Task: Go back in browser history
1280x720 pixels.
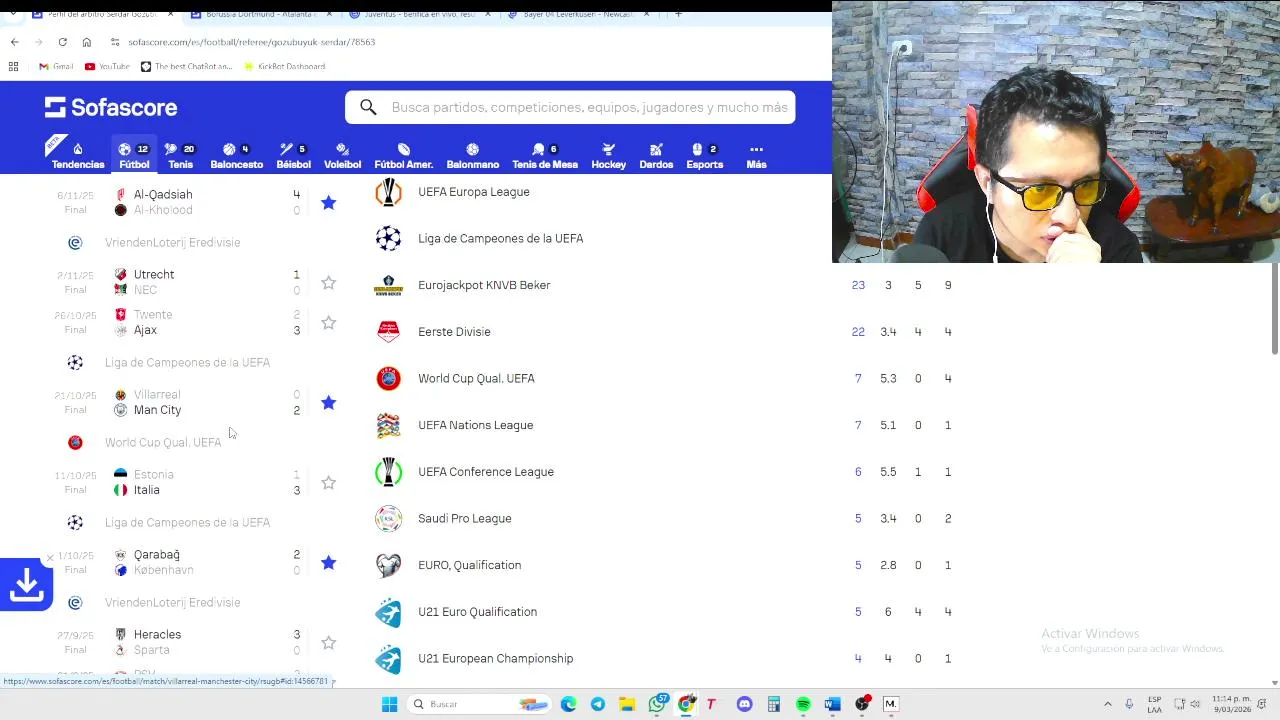Action: 14,42
